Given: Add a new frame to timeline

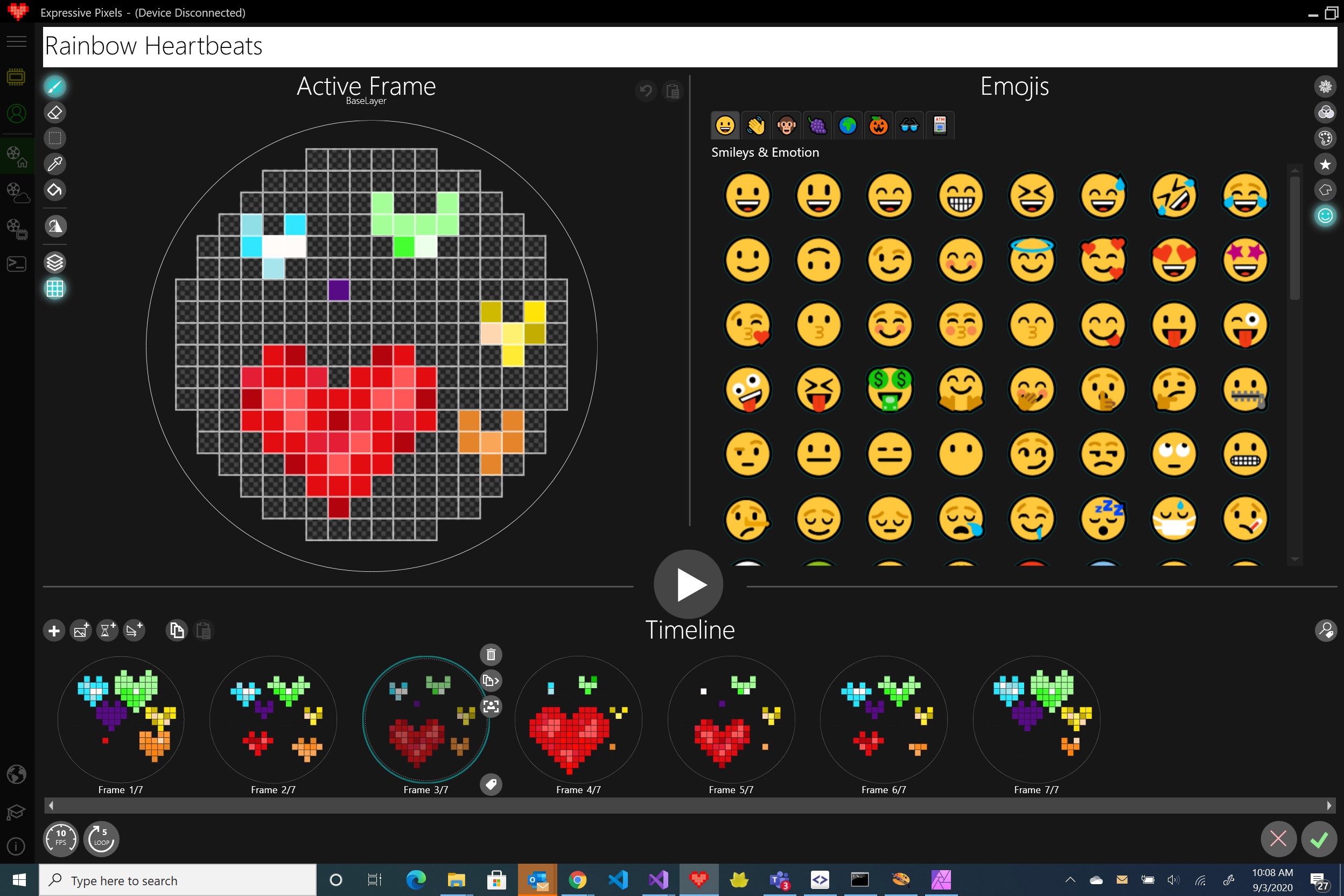Looking at the screenshot, I should tap(54, 631).
